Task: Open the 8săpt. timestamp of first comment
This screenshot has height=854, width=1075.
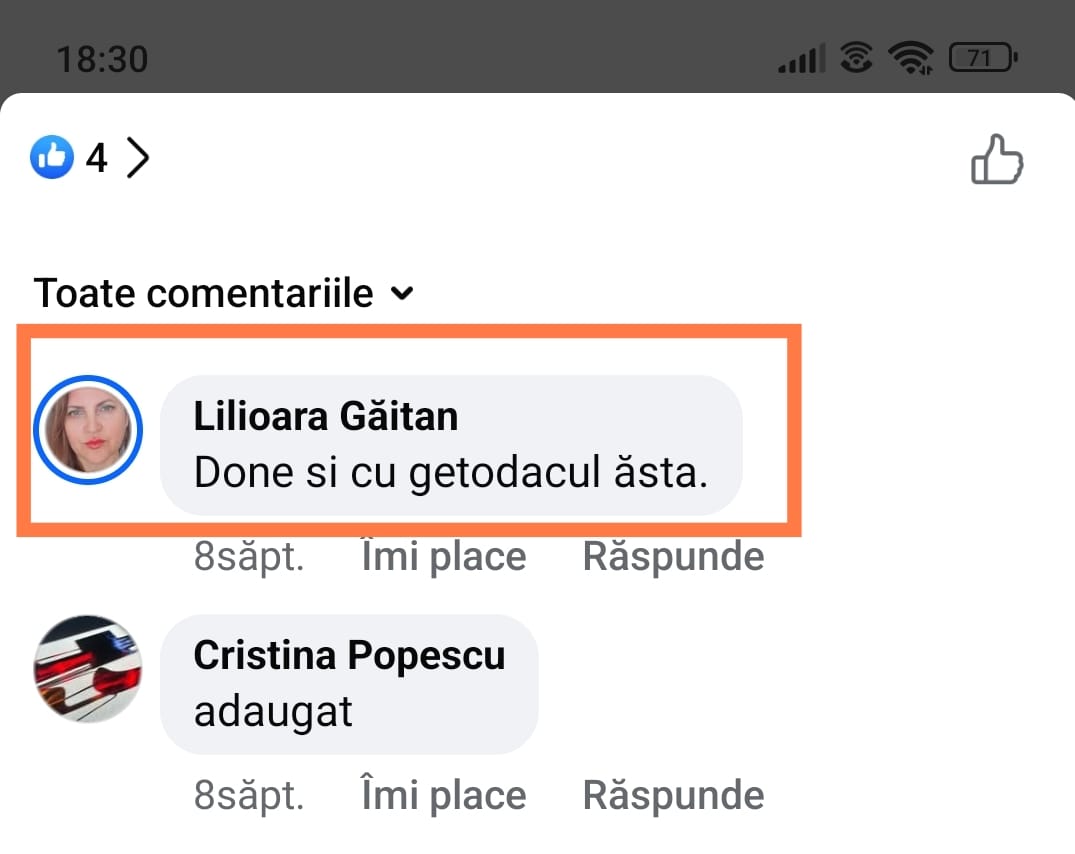Action: point(249,556)
